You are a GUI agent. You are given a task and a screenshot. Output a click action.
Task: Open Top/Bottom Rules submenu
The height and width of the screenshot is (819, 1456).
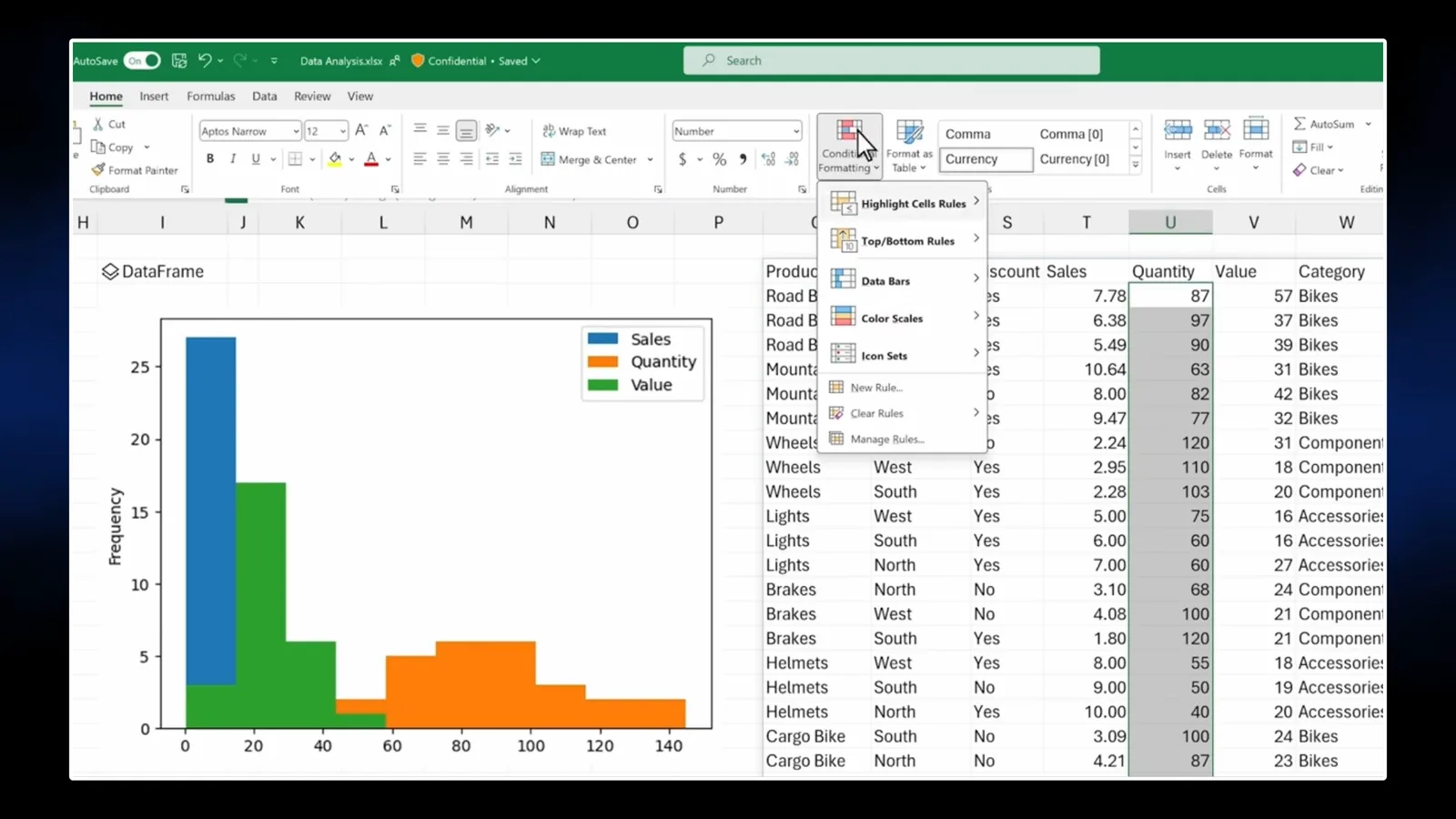pos(903,240)
